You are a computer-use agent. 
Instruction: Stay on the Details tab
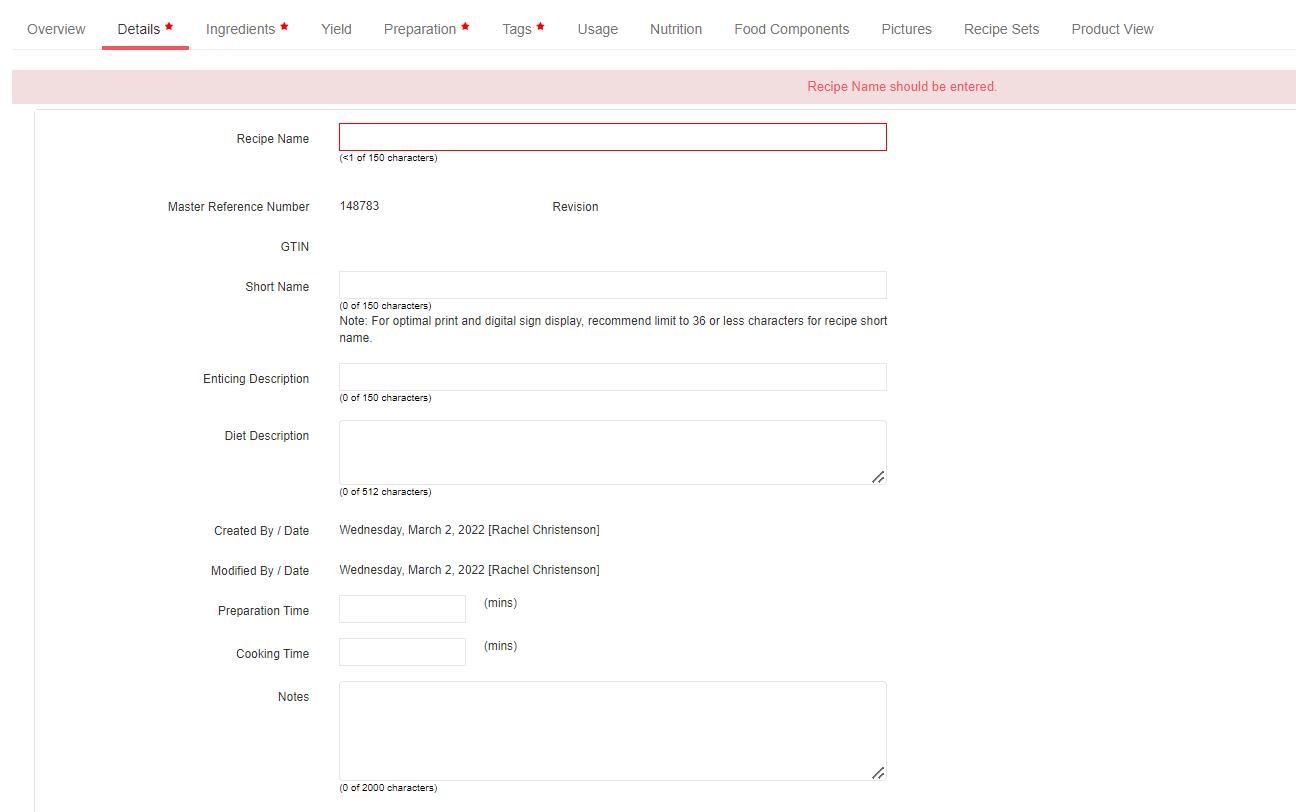(x=138, y=29)
